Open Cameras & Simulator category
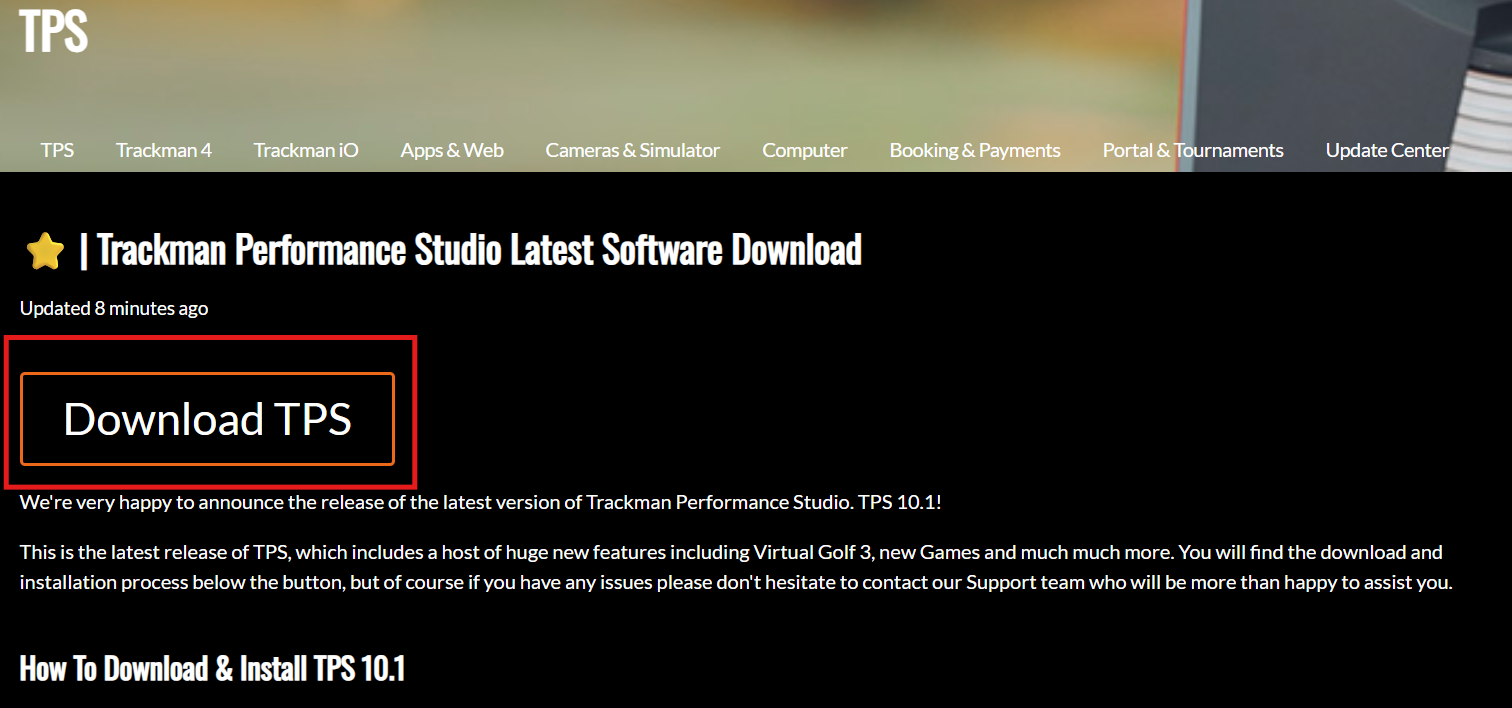Viewport: 1512px width, 708px height. tap(632, 150)
